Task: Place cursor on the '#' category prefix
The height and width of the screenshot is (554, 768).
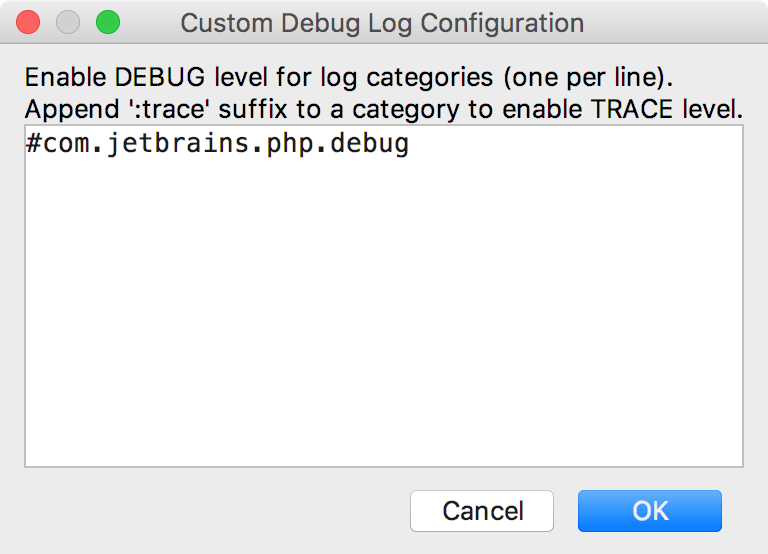Action: coord(34,144)
